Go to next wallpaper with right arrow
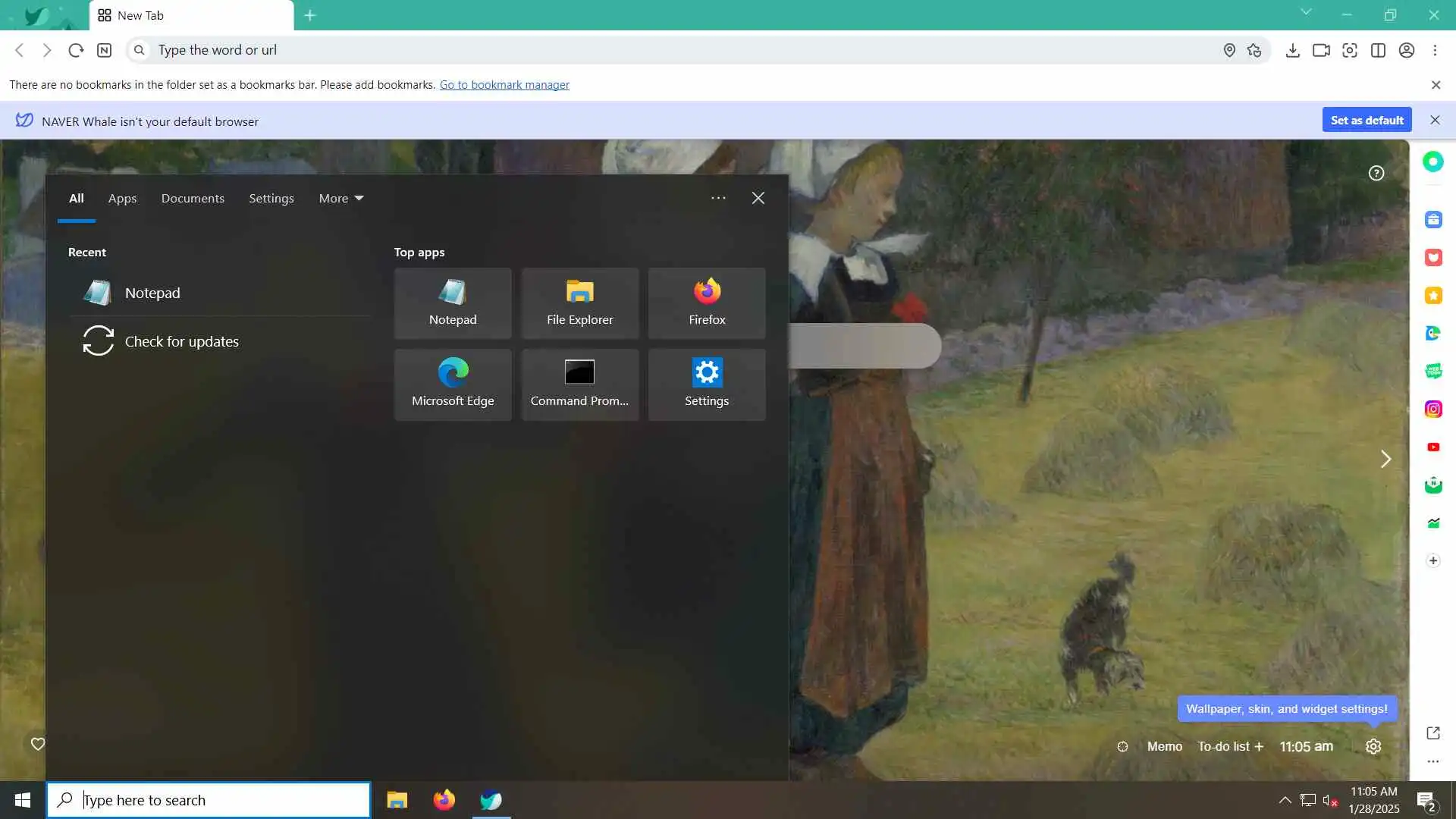The width and height of the screenshot is (1456, 819). coord(1385,459)
